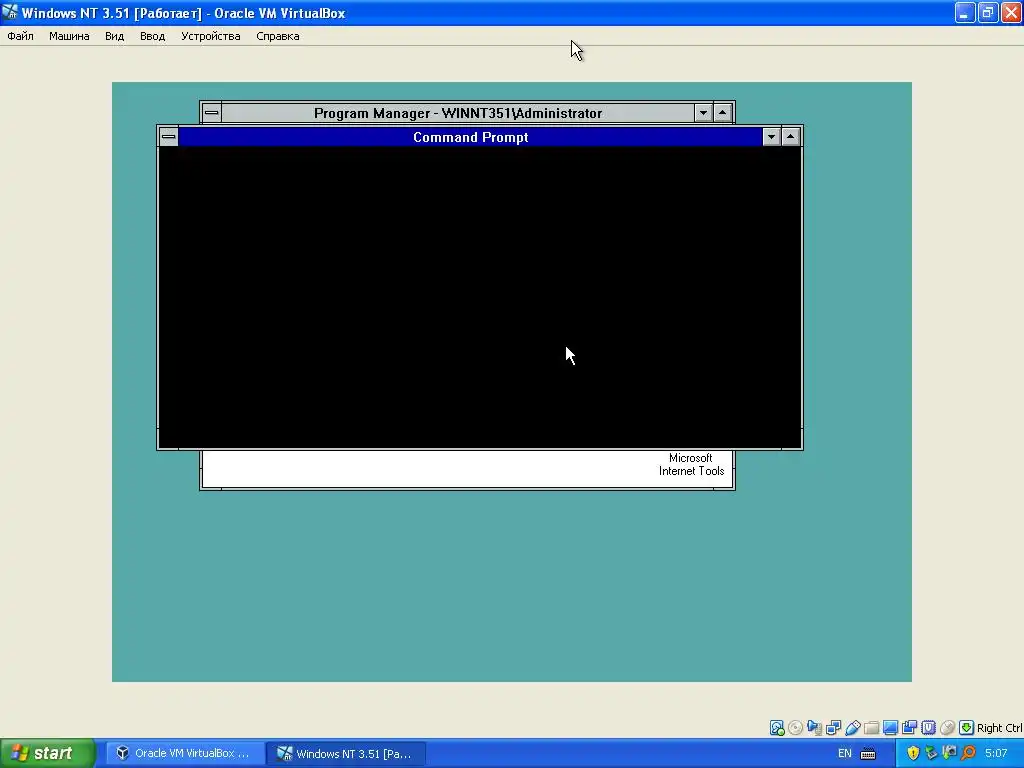Click the CPU virtualization status icon
1024x768 pixels.
928,728
